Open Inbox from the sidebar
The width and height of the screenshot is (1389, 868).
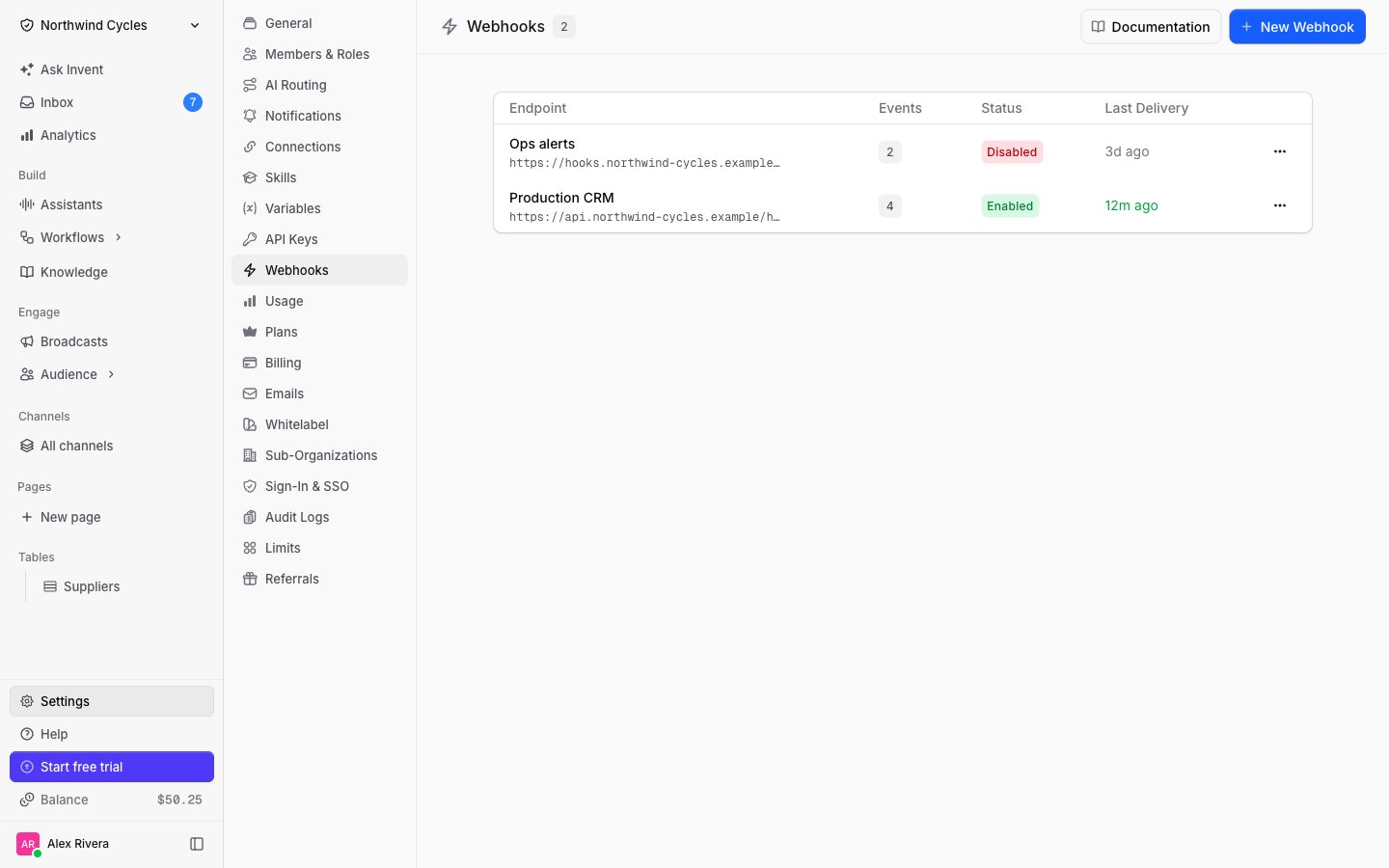click(x=111, y=102)
